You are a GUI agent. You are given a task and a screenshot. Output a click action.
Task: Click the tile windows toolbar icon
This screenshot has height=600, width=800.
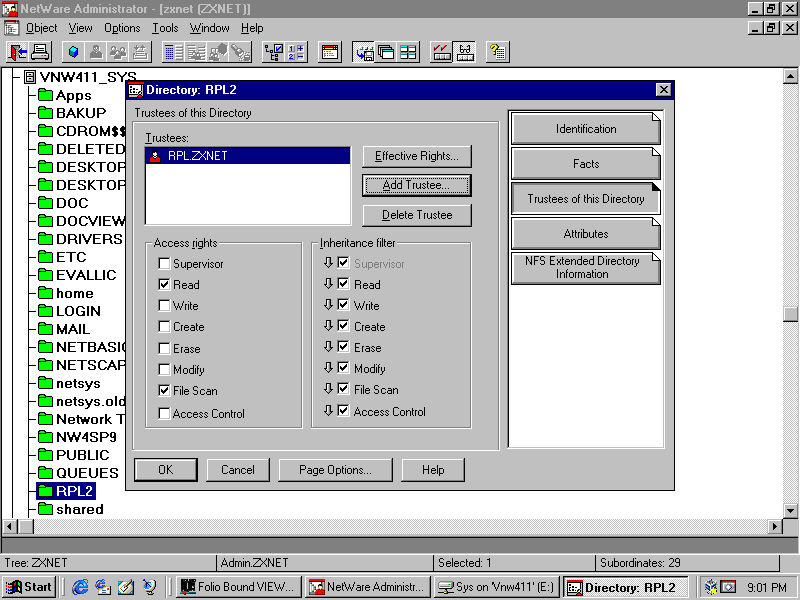pos(408,52)
